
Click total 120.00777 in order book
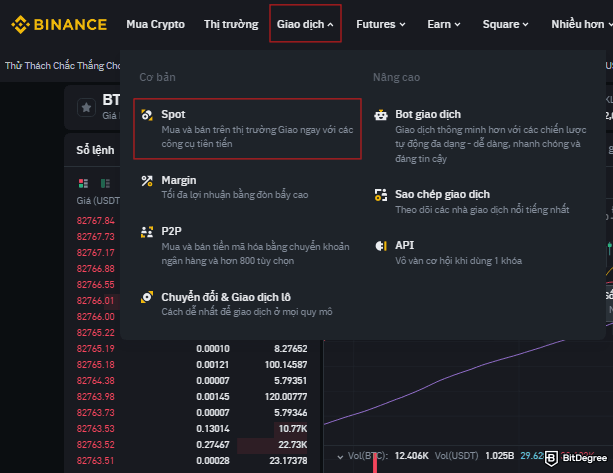click(x=286, y=397)
